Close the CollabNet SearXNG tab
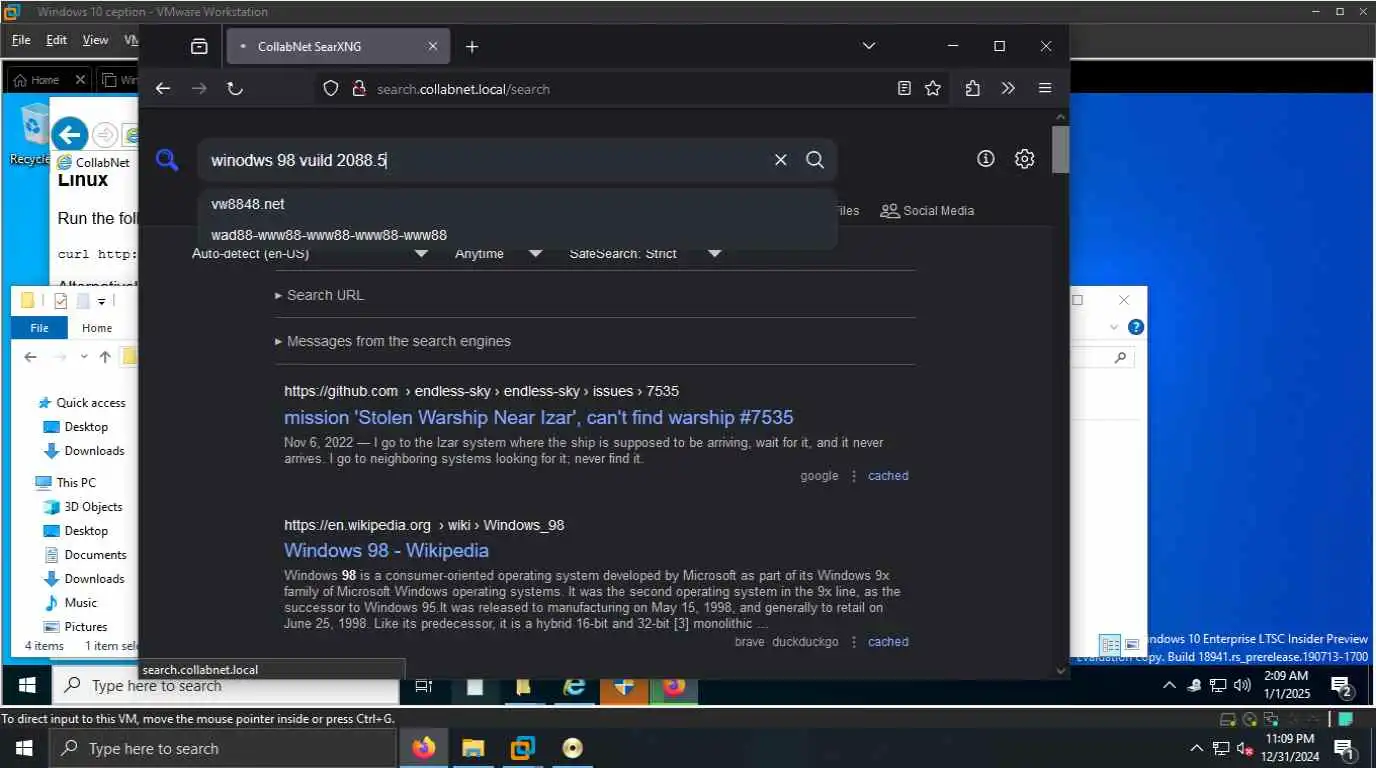Viewport: 1376px width, 768px height. [433, 46]
